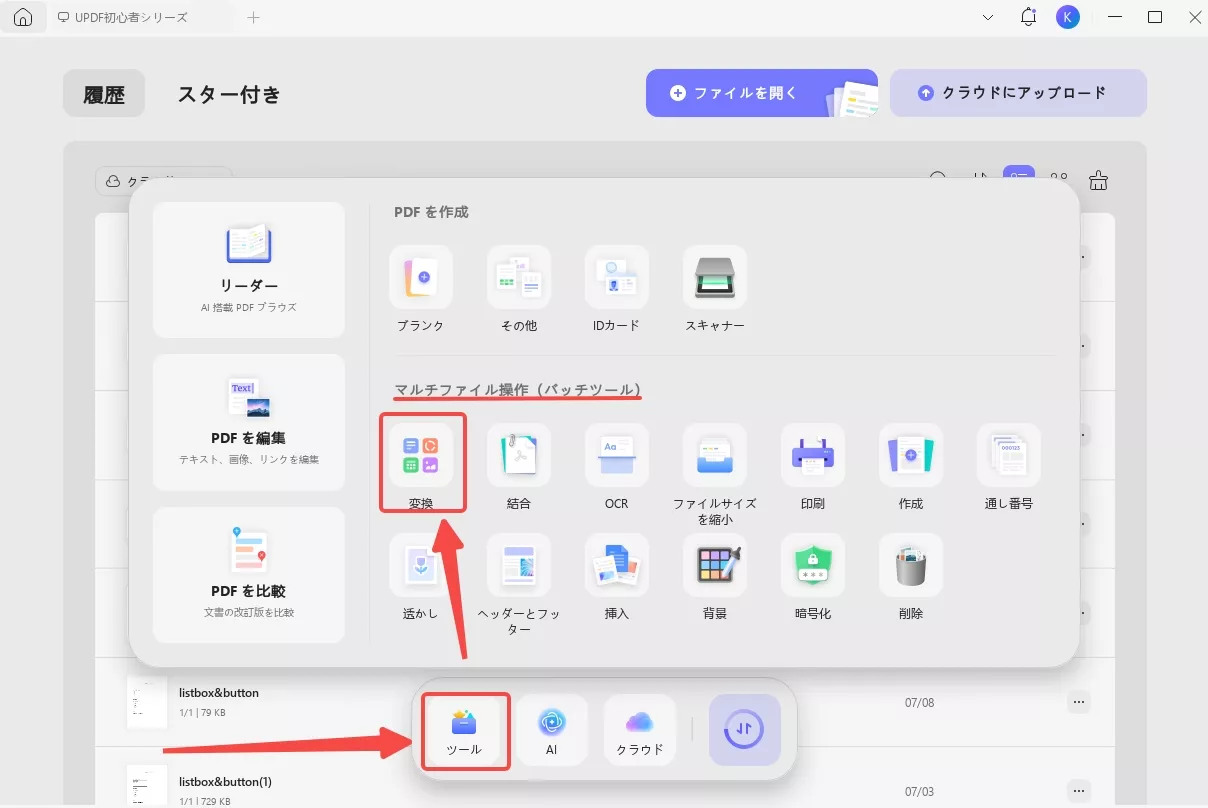Click ツール in the bottom dock
The image size is (1208, 808).
(x=465, y=731)
